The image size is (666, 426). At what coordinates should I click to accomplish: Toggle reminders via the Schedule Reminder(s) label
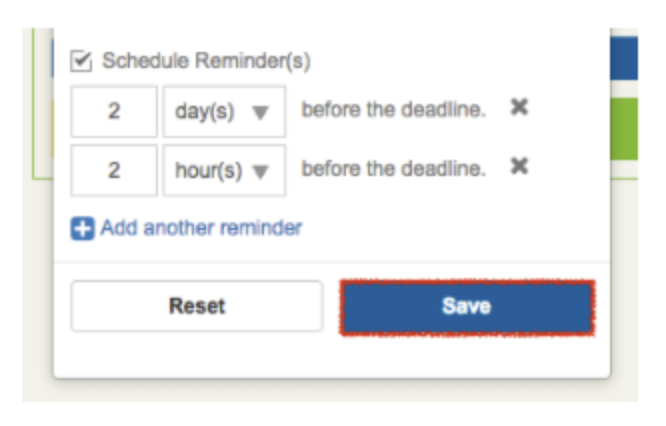tap(206, 61)
